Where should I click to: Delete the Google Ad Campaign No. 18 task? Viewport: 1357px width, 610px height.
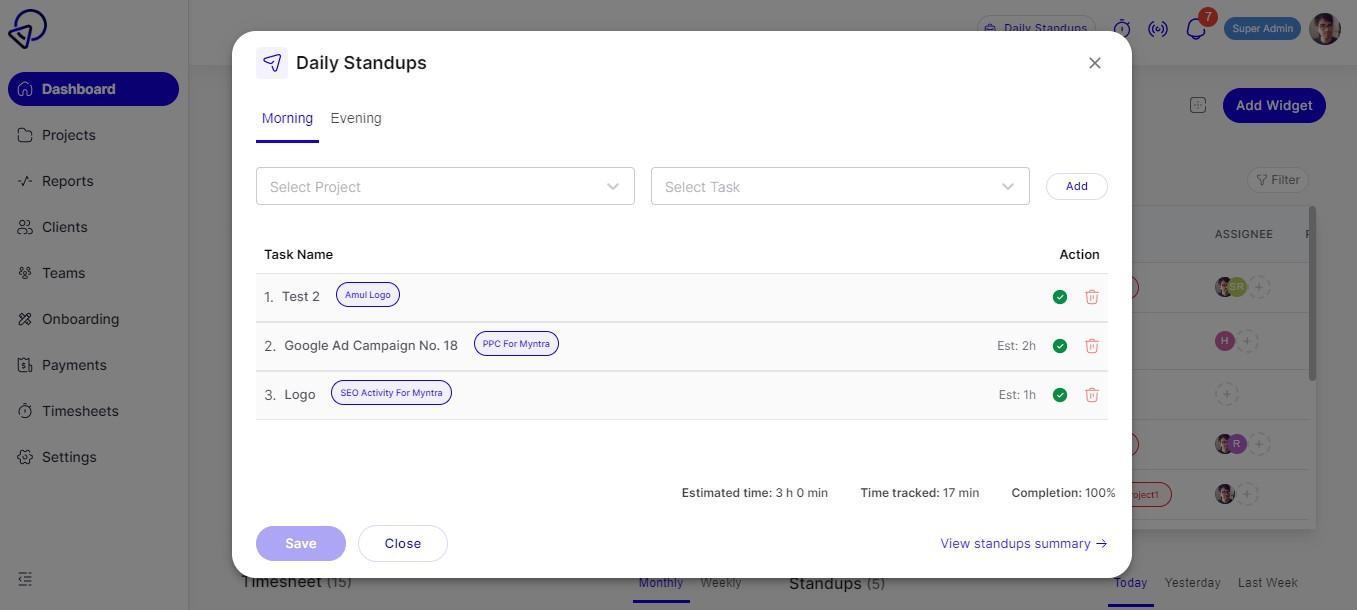(x=1092, y=346)
